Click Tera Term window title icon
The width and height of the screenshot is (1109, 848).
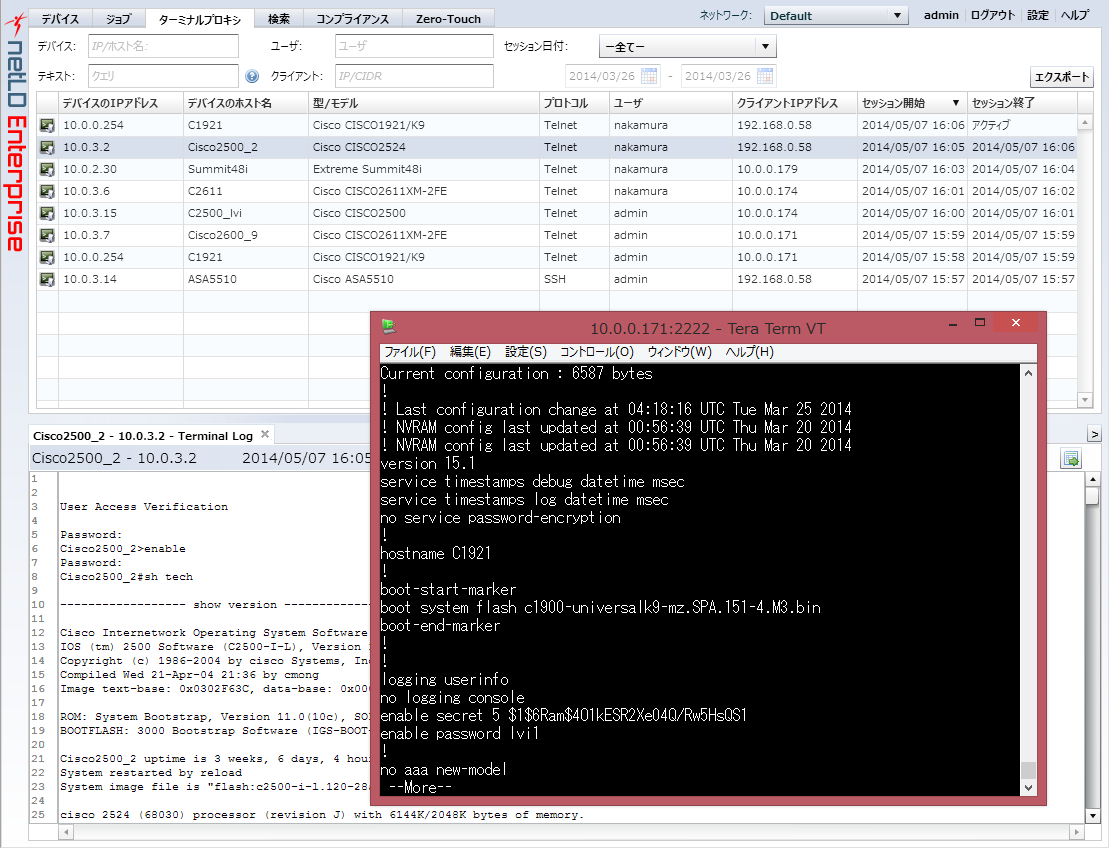coord(388,326)
